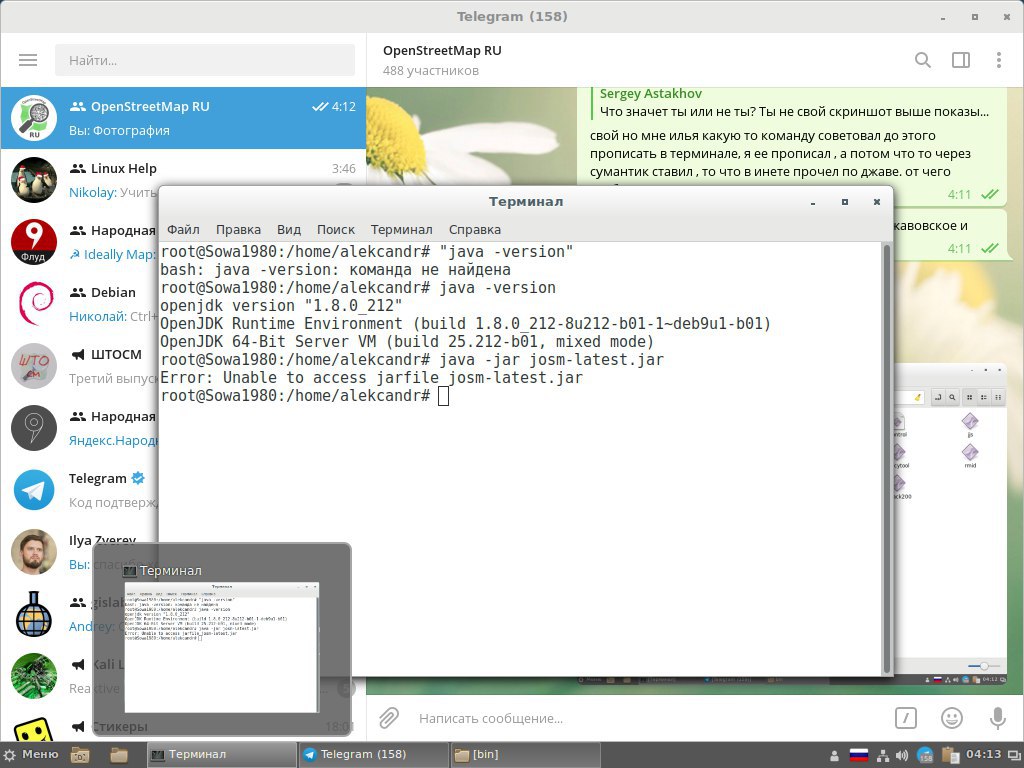Open the Поиск menu in Терминал
Image resolution: width=1024 pixels, height=768 pixels.
[x=336, y=229]
